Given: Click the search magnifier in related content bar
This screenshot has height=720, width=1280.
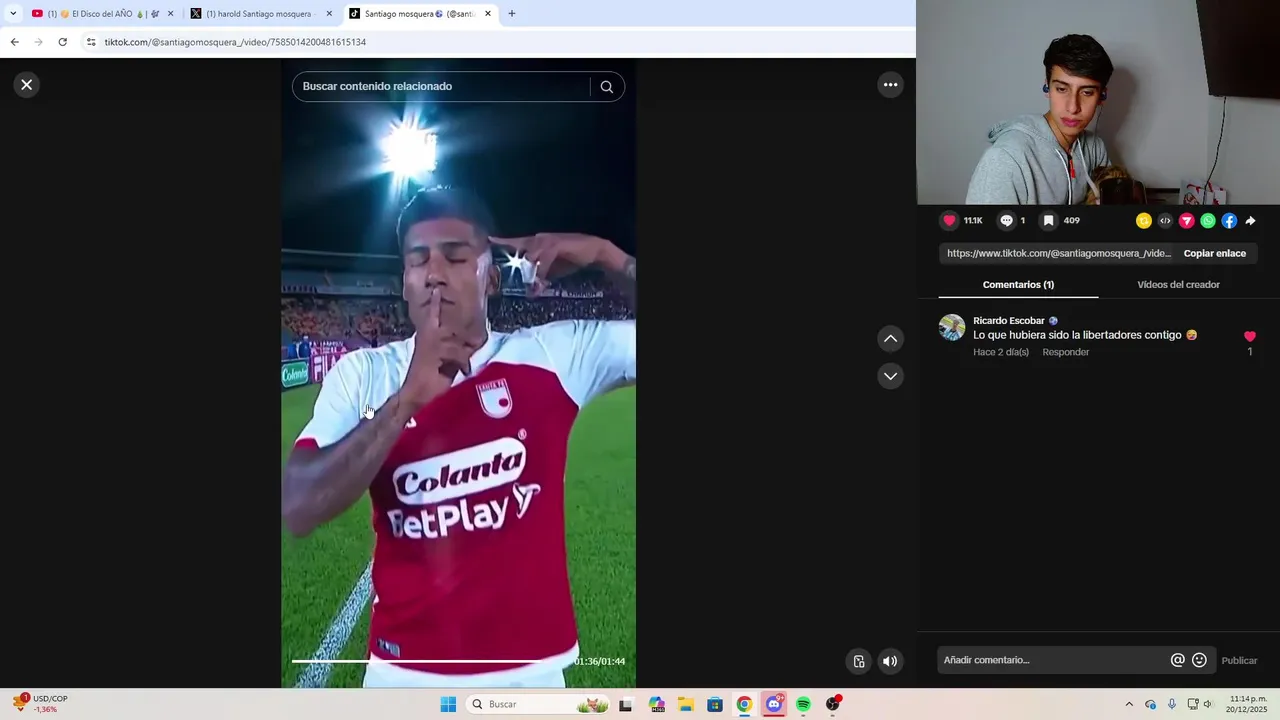Looking at the screenshot, I should [606, 86].
